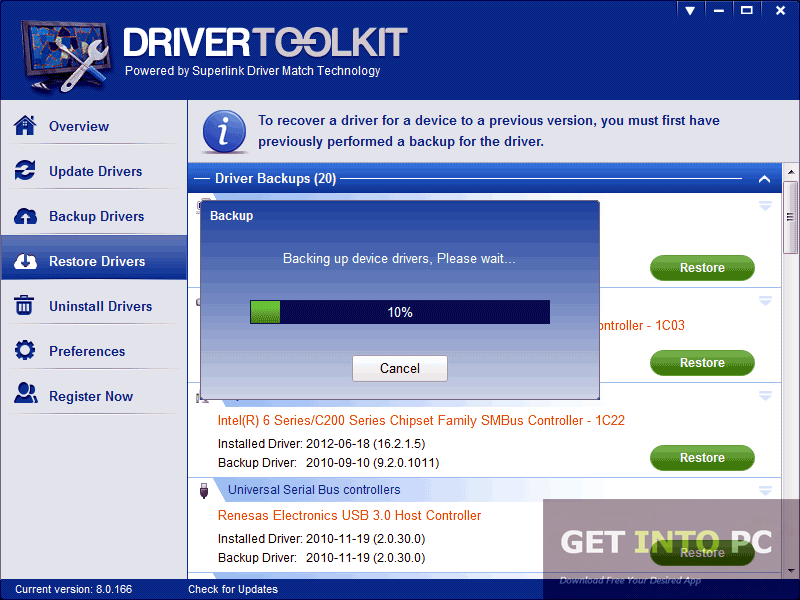This screenshot has height=600, width=800.
Task: Close the DriverToolkit window
Action: click(x=780, y=10)
